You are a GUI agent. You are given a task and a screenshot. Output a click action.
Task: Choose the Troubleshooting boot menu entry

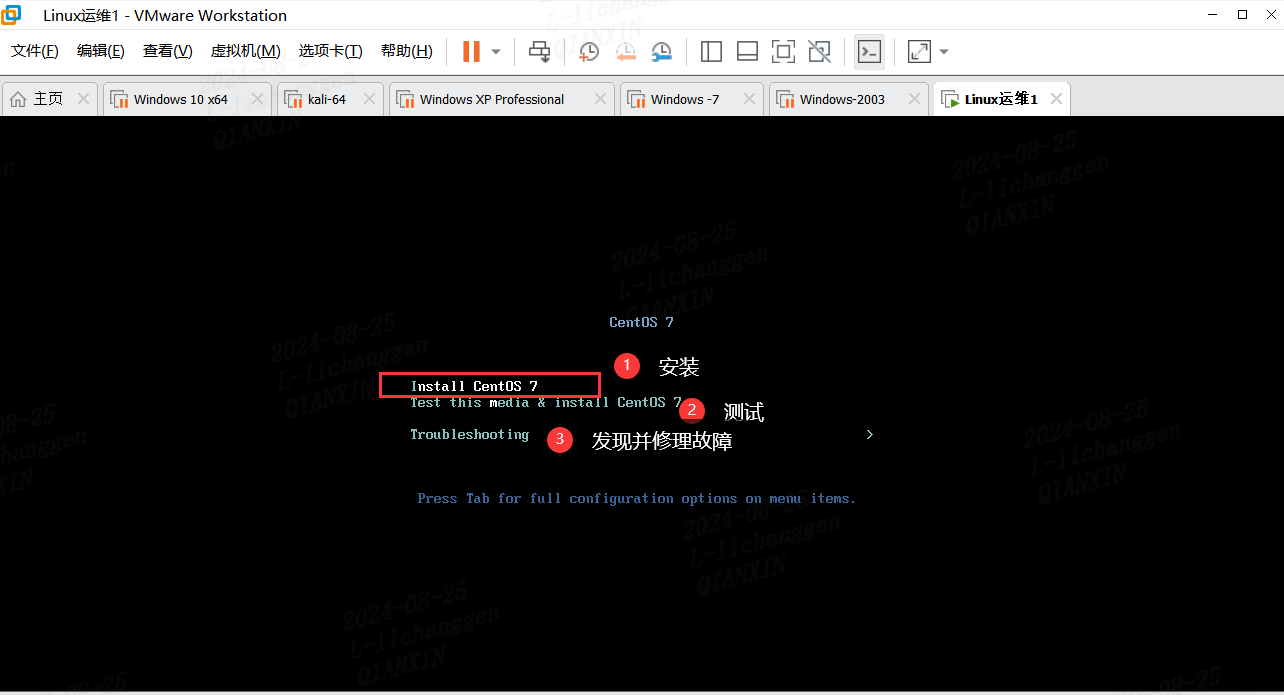click(x=469, y=435)
